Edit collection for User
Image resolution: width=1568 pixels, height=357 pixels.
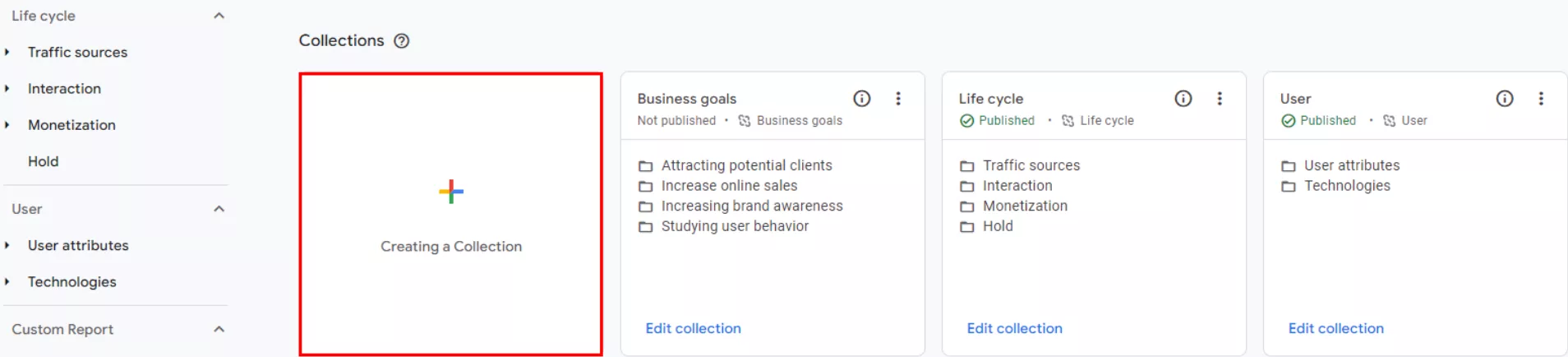tap(1336, 328)
